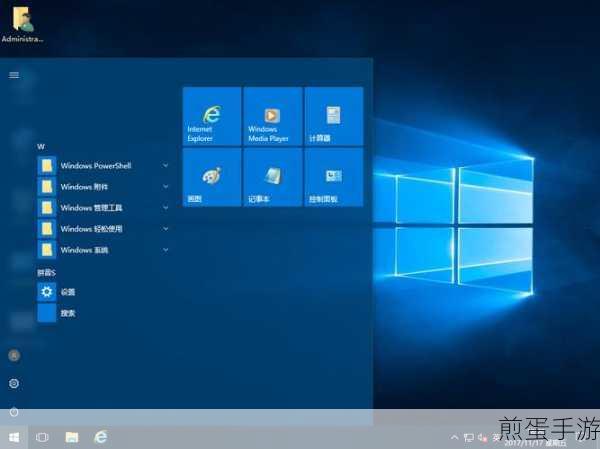The width and height of the screenshot is (600, 449).
Task: Click the Windows Start button
Action: pyautogui.click(x=14, y=437)
